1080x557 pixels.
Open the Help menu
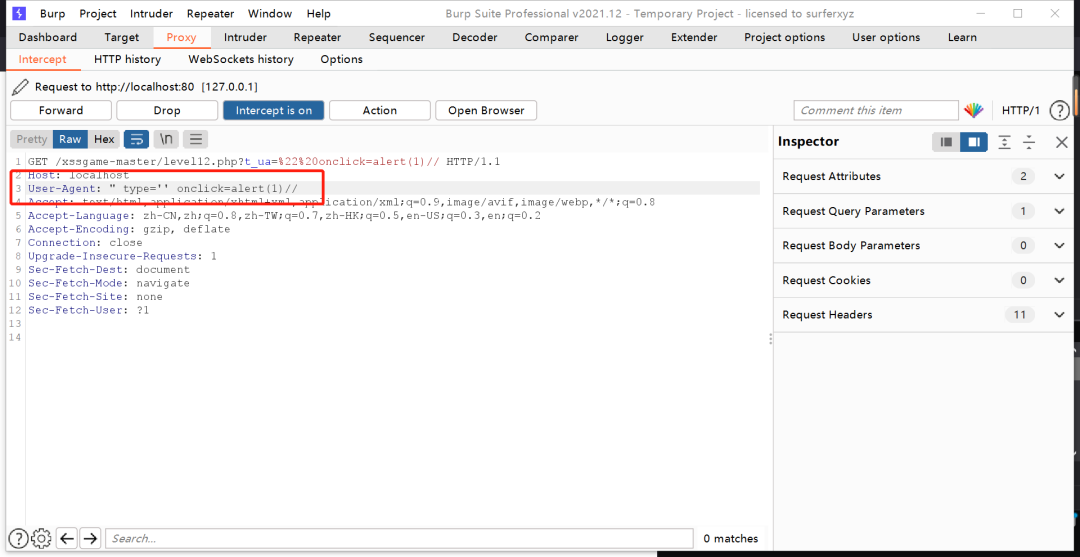[x=319, y=13]
